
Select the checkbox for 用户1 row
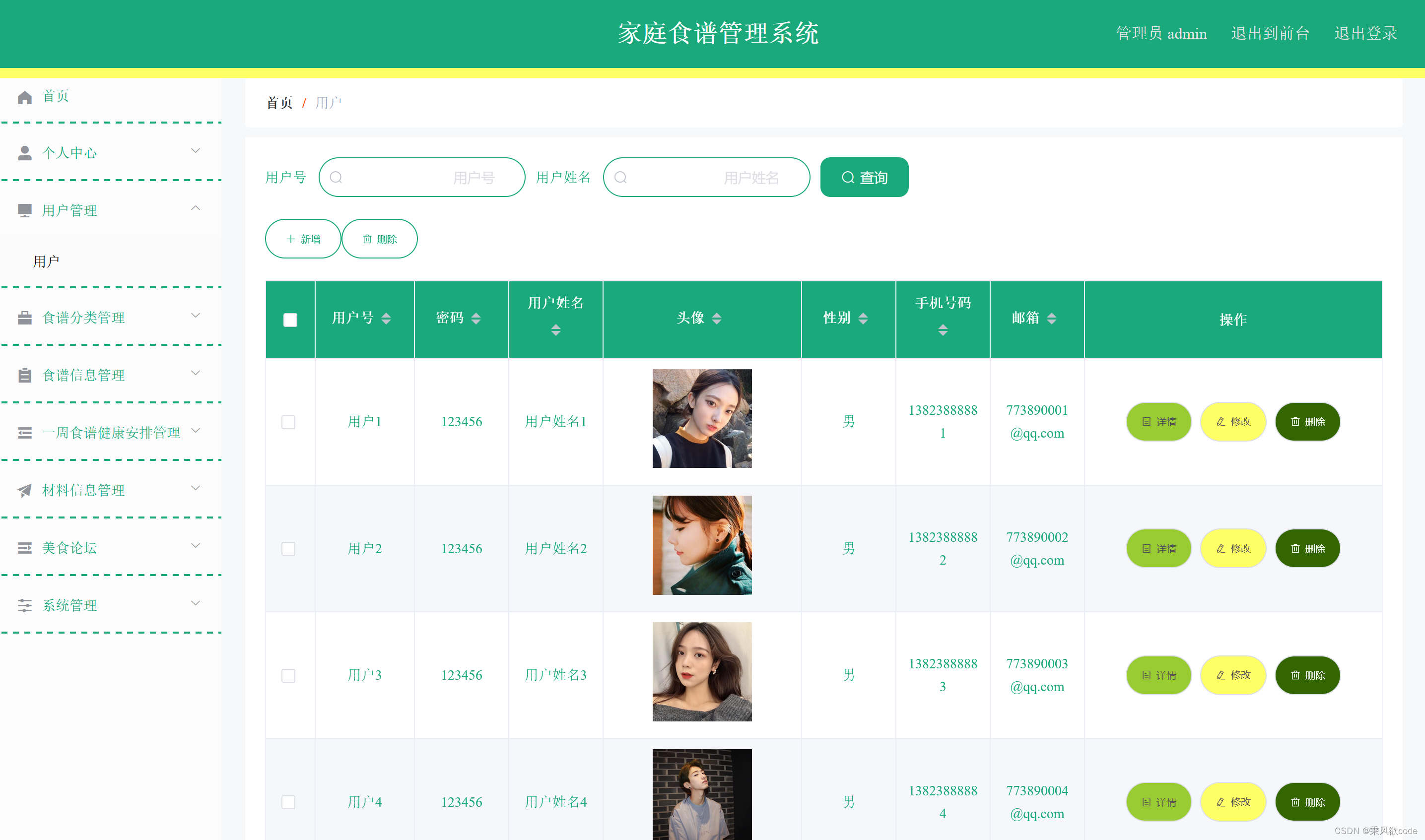coord(288,422)
